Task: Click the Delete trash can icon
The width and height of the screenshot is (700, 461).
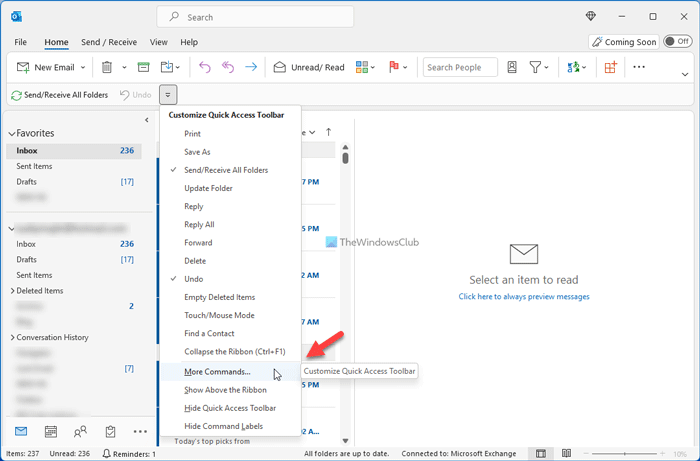Action: click(x=106, y=67)
